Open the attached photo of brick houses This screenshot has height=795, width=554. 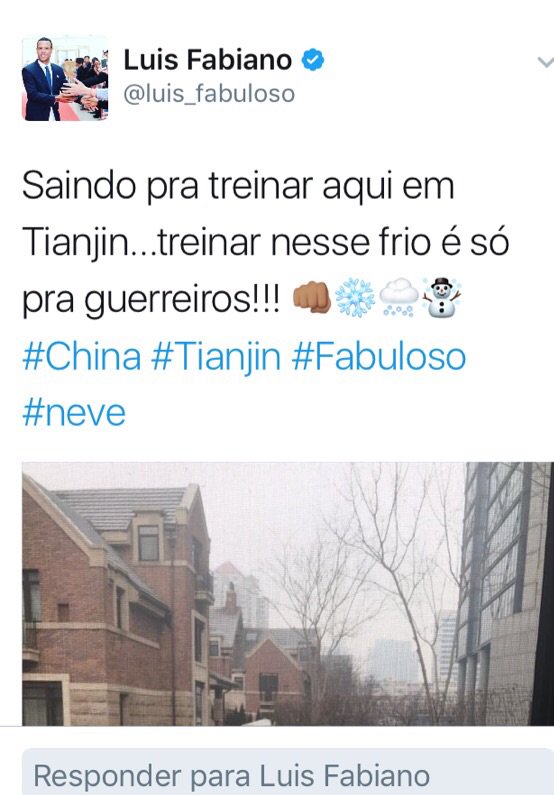tap(288, 594)
